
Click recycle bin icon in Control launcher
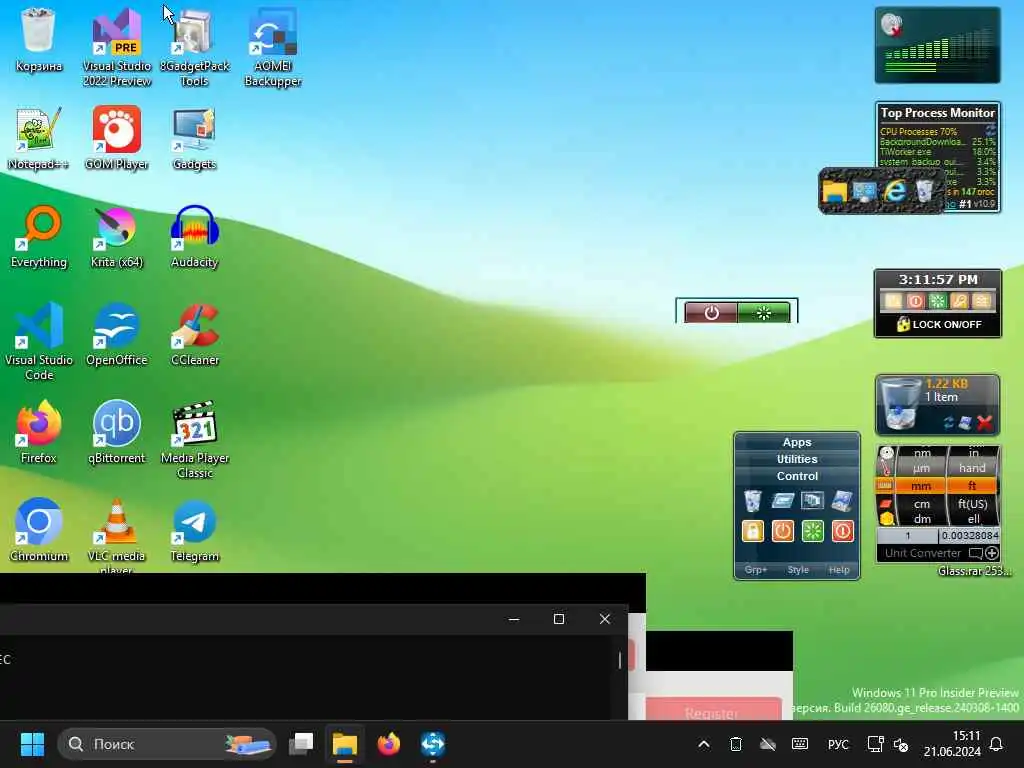(x=752, y=501)
